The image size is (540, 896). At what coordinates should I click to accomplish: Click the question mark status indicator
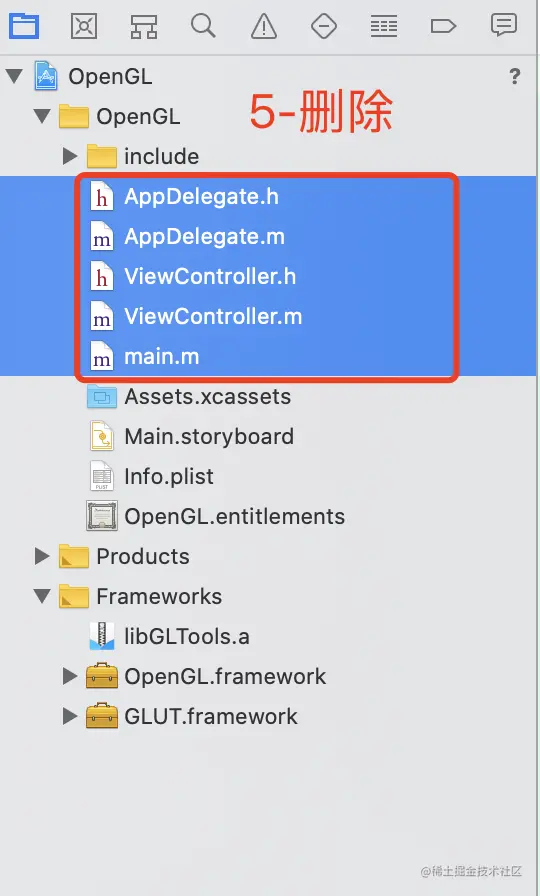515,76
